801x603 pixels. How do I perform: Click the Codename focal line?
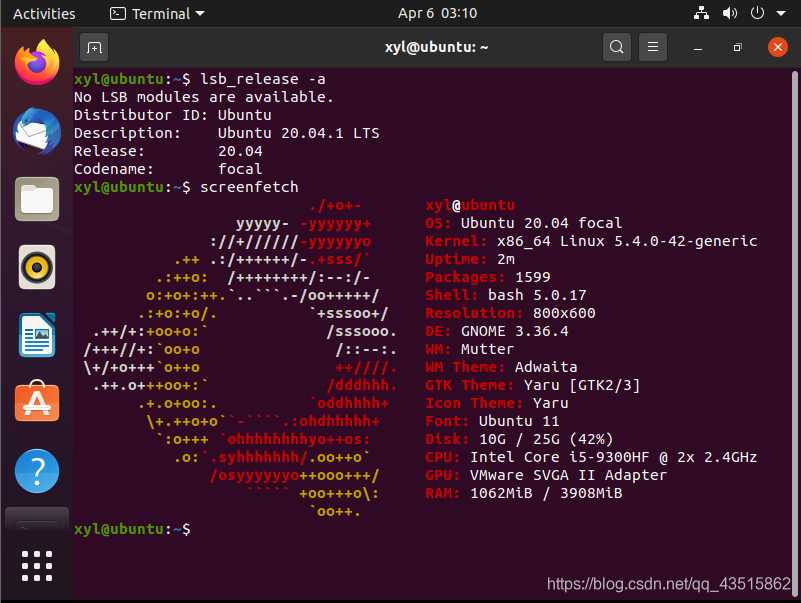click(x=168, y=169)
